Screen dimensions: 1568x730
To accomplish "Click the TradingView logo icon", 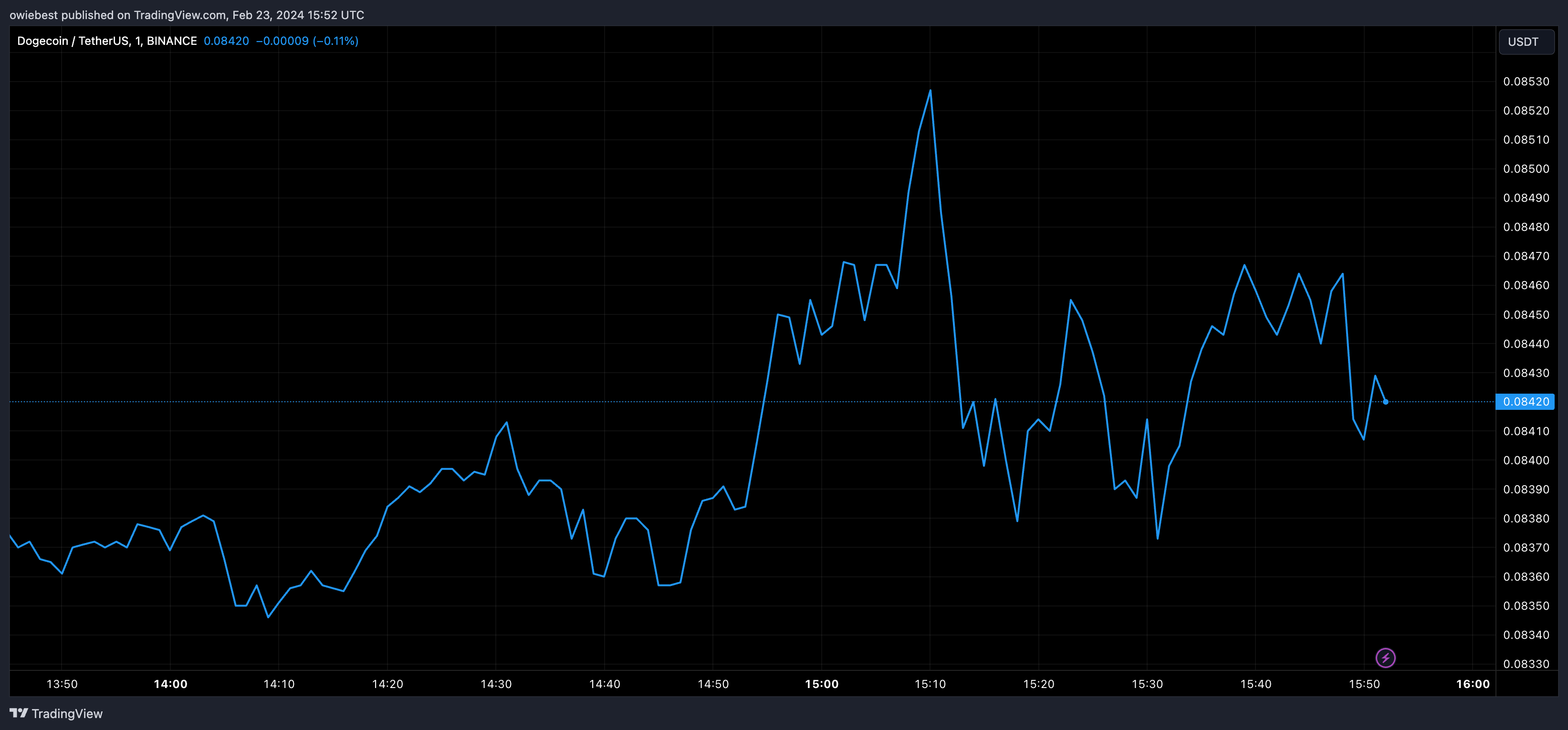I will pyautogui.click(x=19, y=713).
